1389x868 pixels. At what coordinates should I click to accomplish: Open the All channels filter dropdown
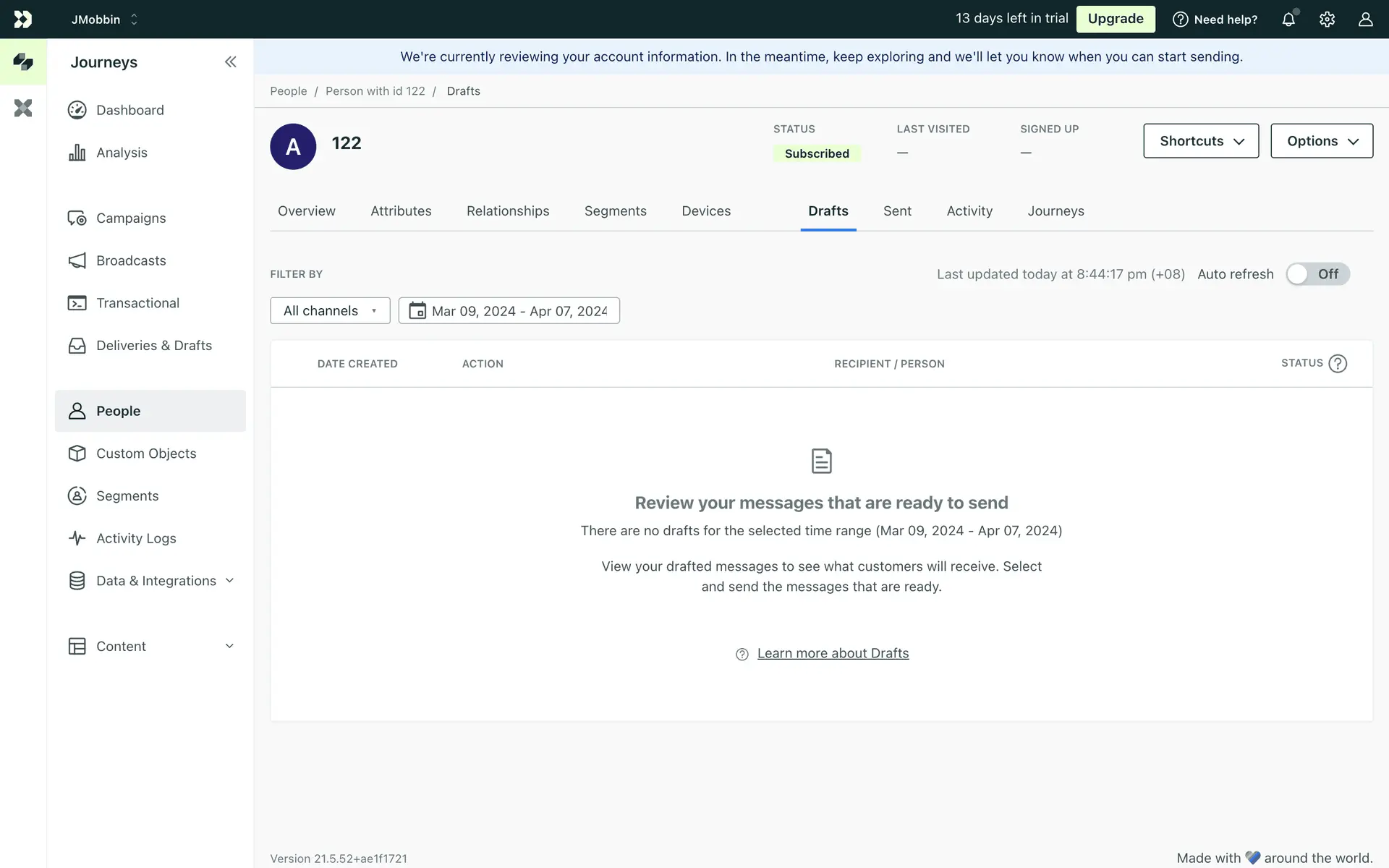pyautogui.click(x=330, y=311)
